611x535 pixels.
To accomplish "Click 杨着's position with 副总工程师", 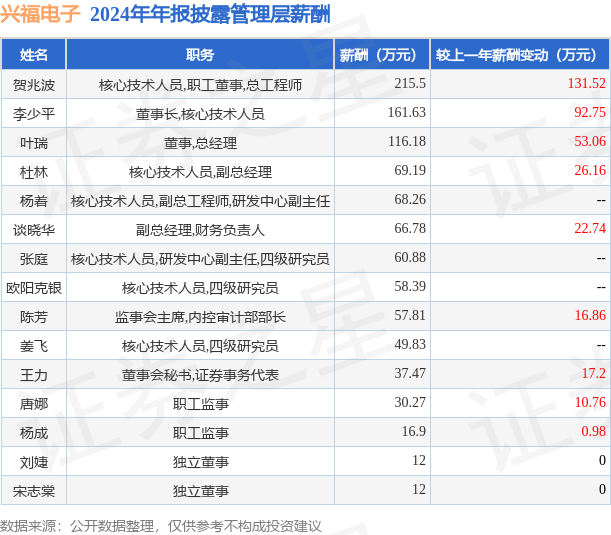I will click(x=200, y=201).
